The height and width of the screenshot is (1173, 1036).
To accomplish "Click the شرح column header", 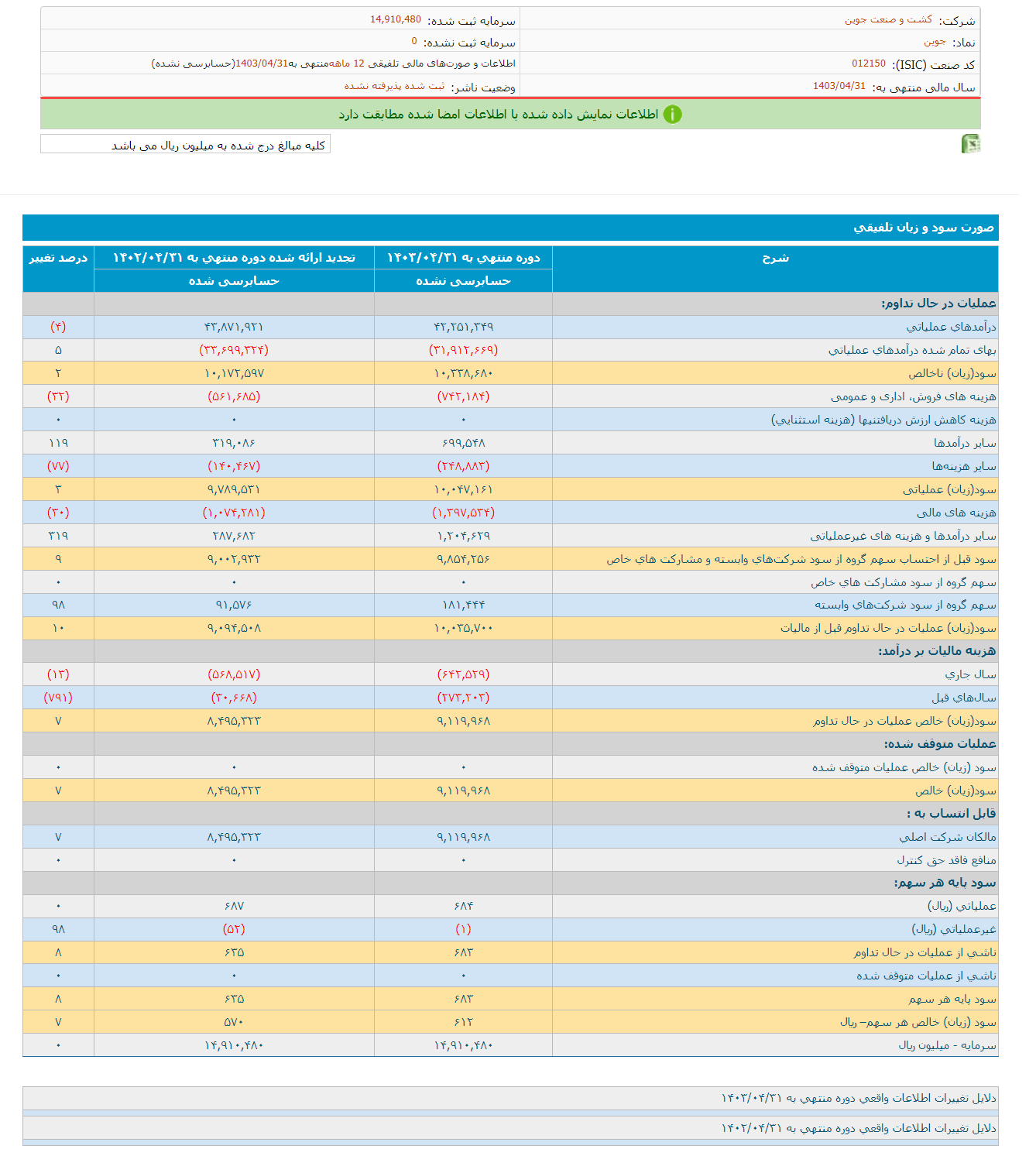I will [x=775, y=258].
